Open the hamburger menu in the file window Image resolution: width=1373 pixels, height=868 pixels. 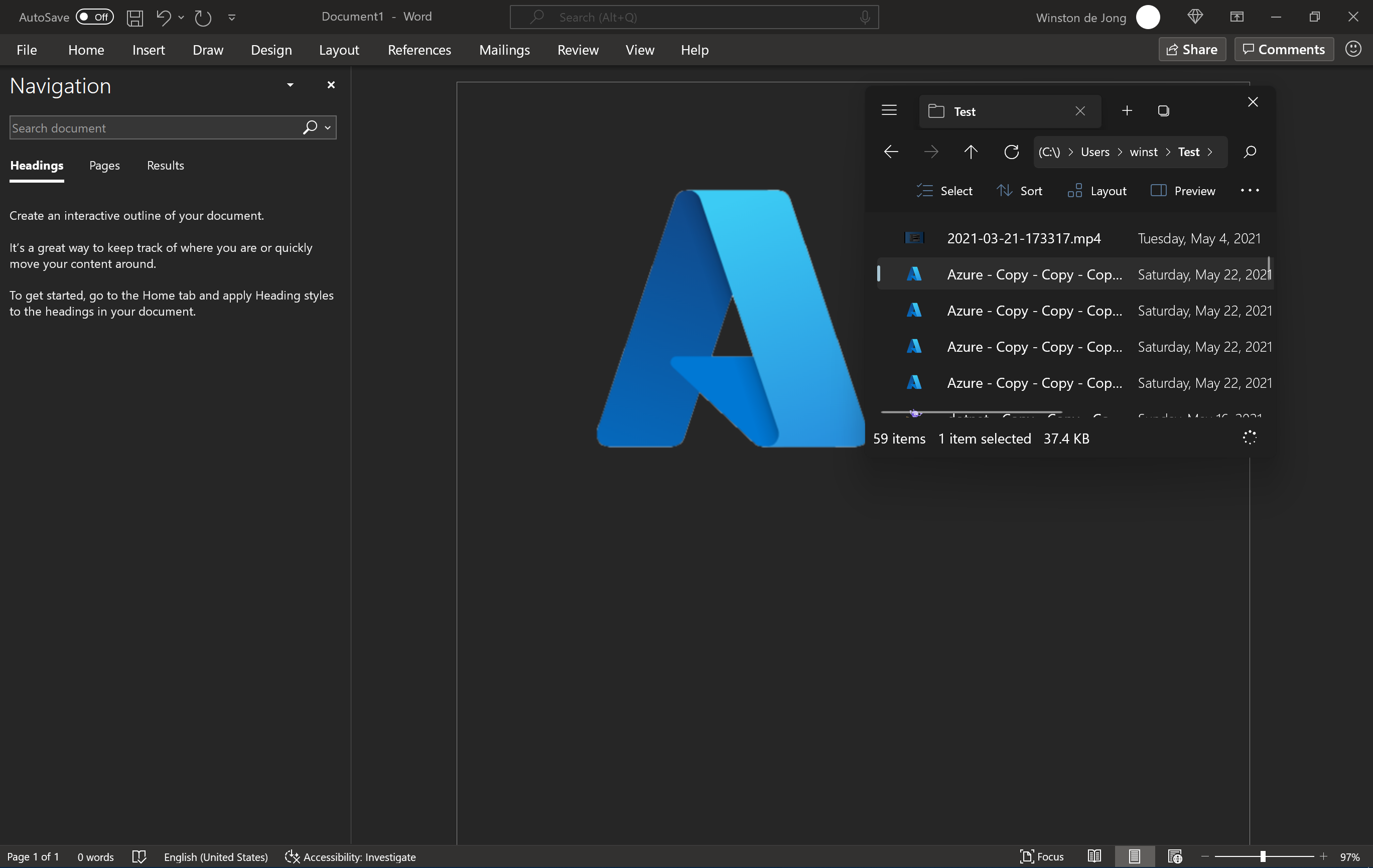coord(889,110)
